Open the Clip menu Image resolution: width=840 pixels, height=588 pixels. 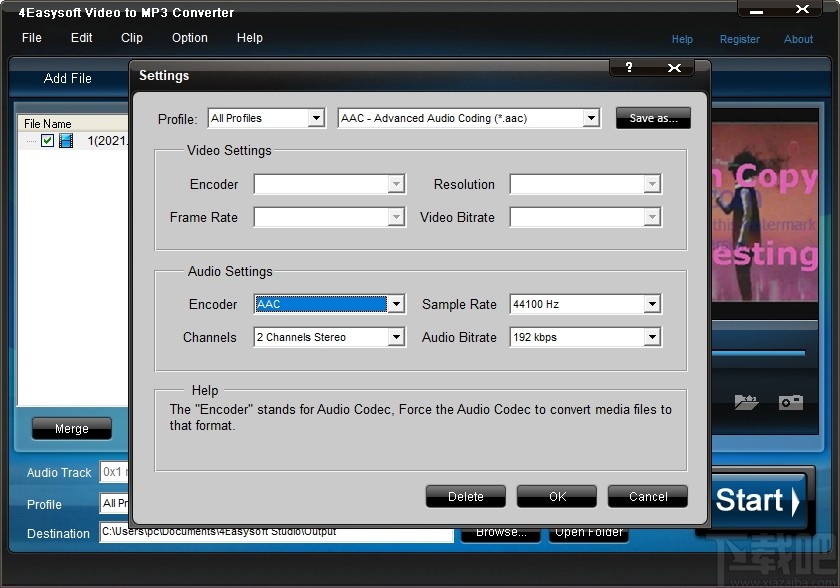click(131, 38)
